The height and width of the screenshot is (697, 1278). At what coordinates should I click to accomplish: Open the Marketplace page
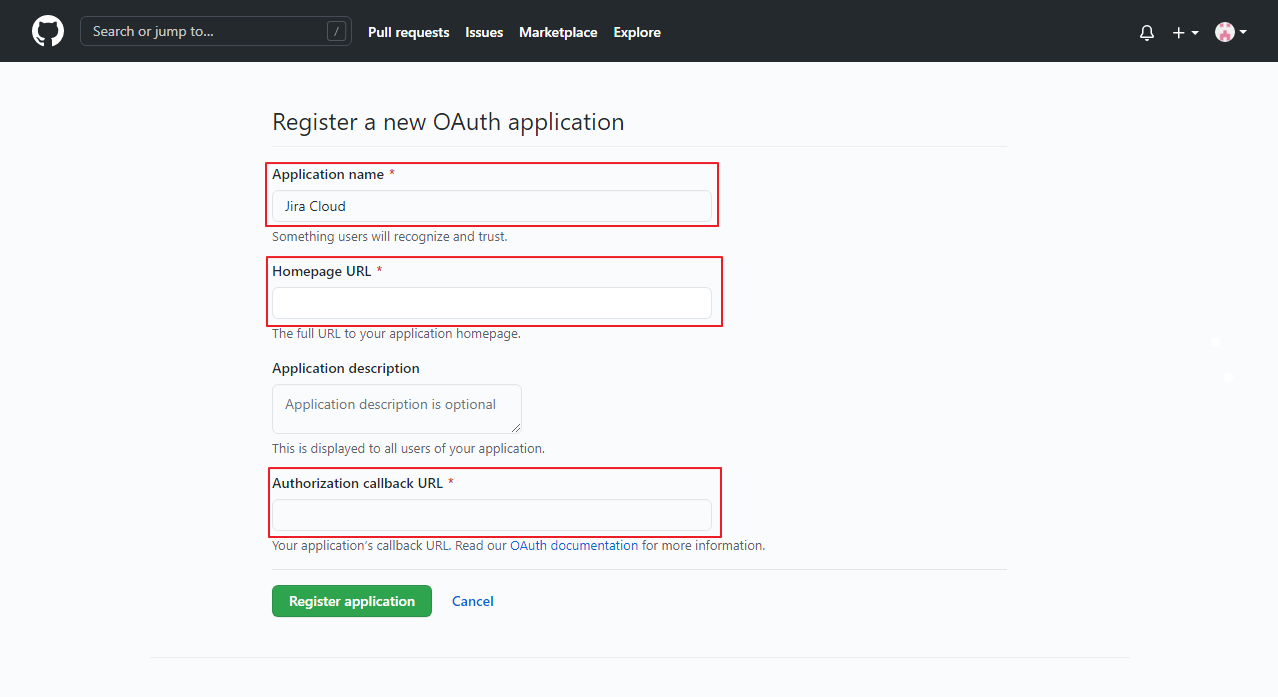[558, 32]
